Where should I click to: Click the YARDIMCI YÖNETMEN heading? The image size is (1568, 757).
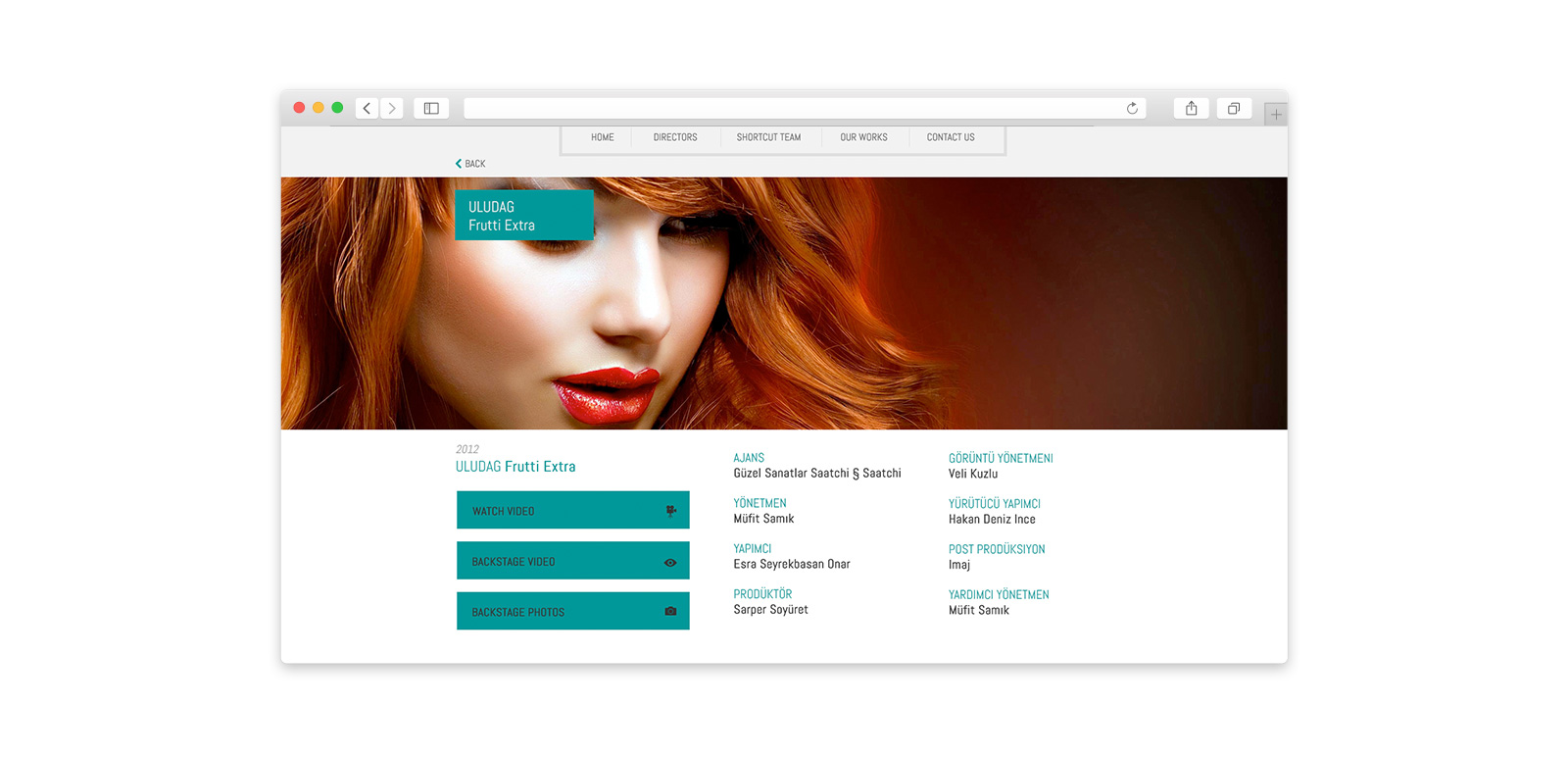coord(999,594)
